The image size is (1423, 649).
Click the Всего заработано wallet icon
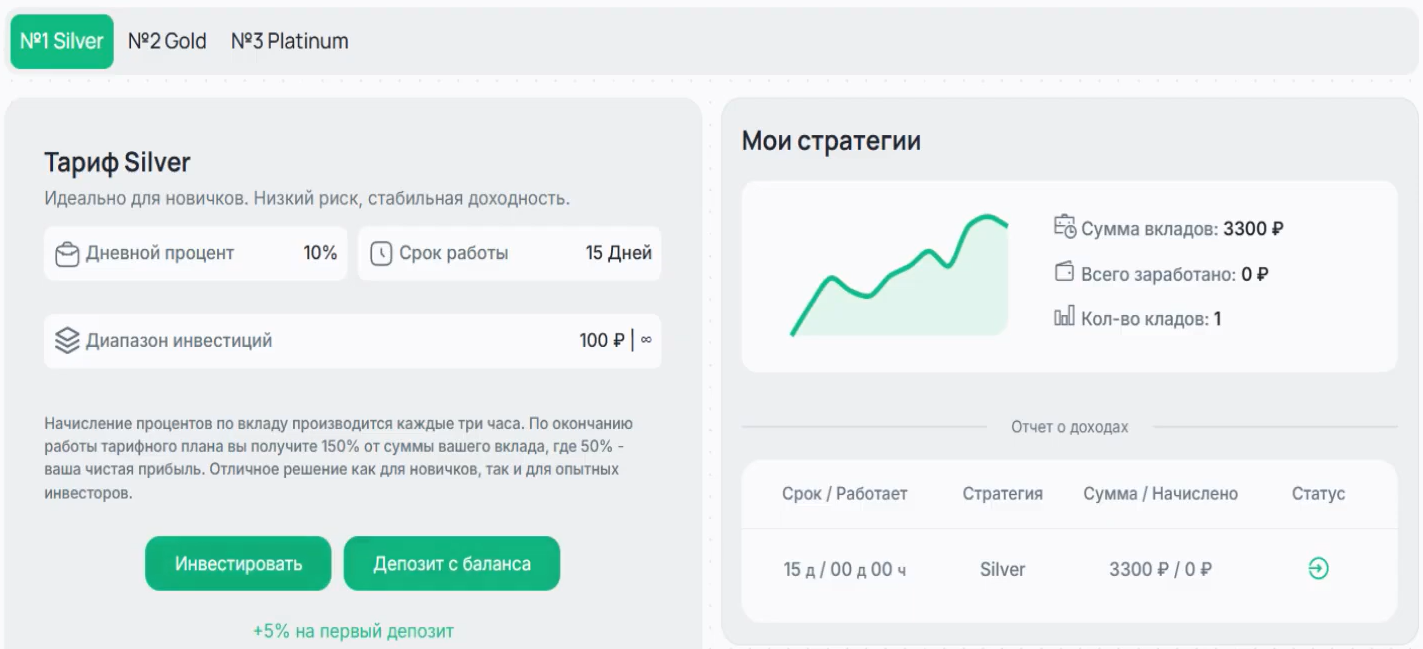tap(1065, 273)
